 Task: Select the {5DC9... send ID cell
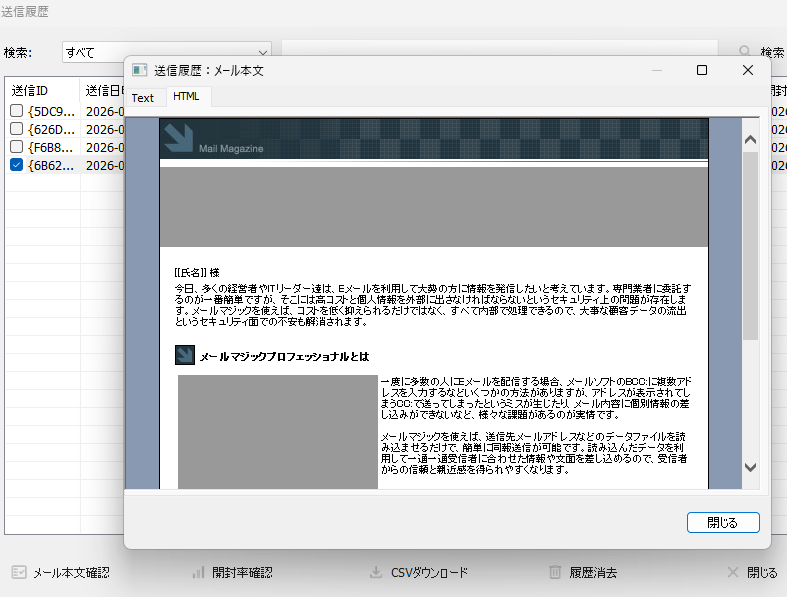tap(51, 111)
